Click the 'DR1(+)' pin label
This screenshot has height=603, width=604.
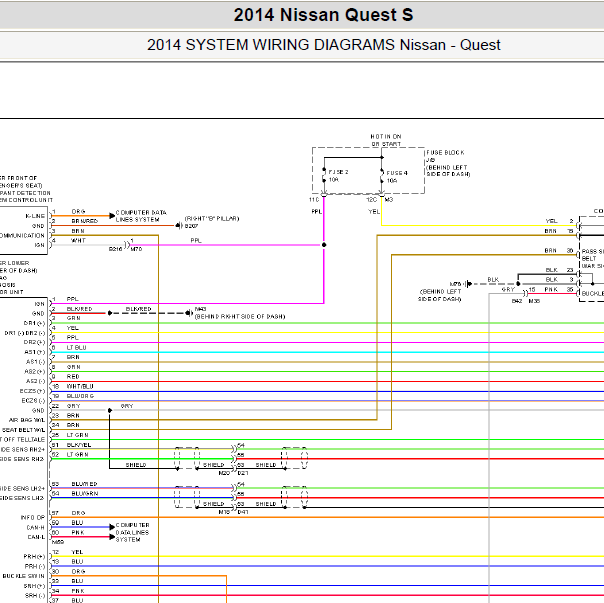point(34,323)
